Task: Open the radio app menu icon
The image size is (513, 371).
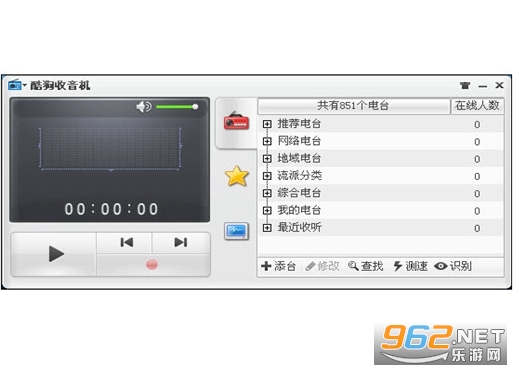Action: 17,85
